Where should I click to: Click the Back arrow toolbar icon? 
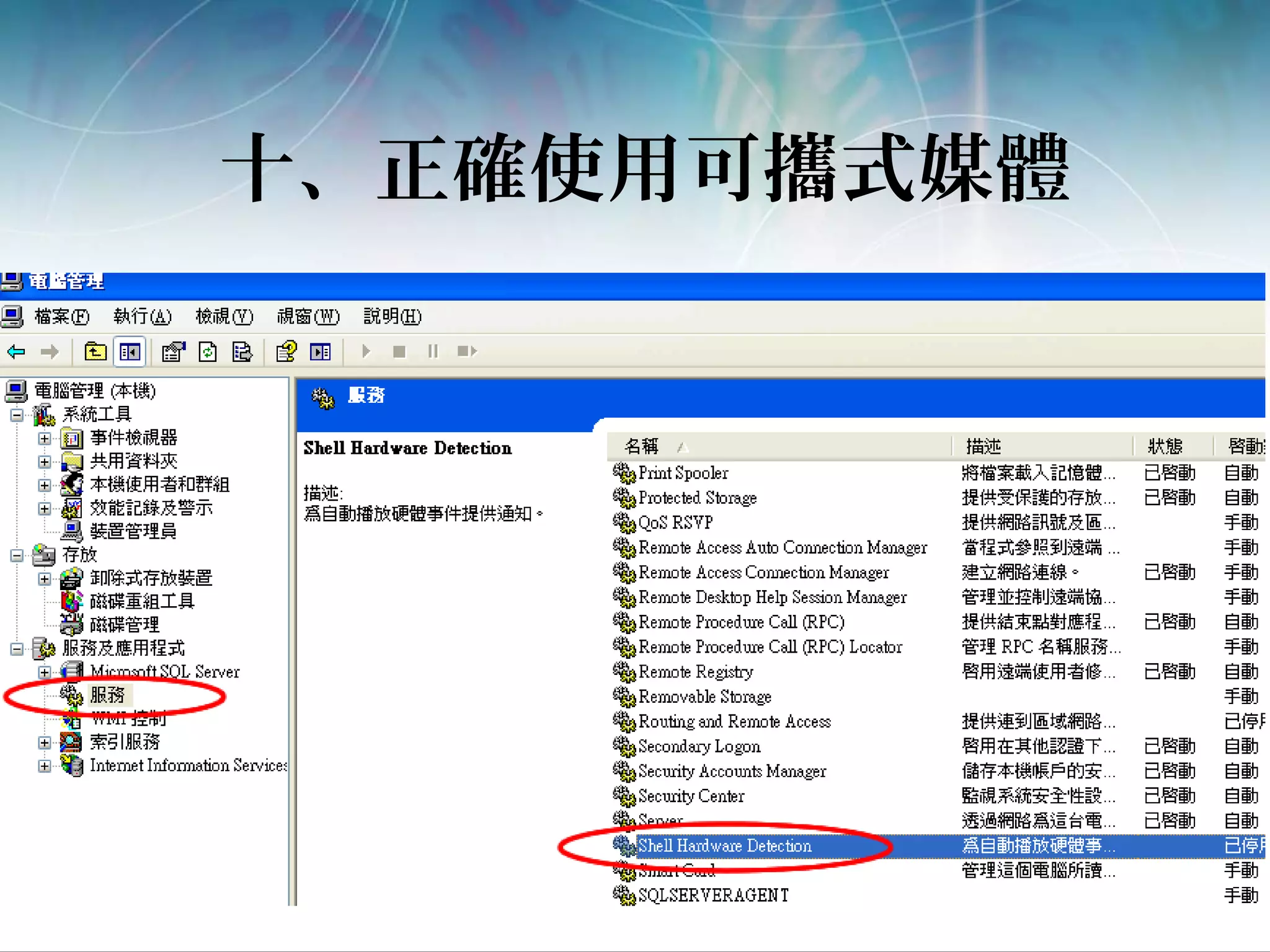[16, 352]
